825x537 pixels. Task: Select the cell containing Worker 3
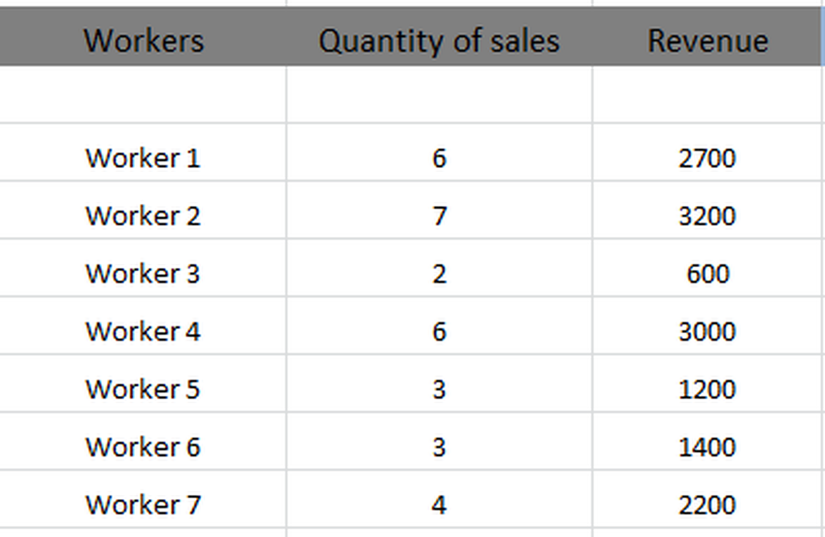tap(143, 274)
